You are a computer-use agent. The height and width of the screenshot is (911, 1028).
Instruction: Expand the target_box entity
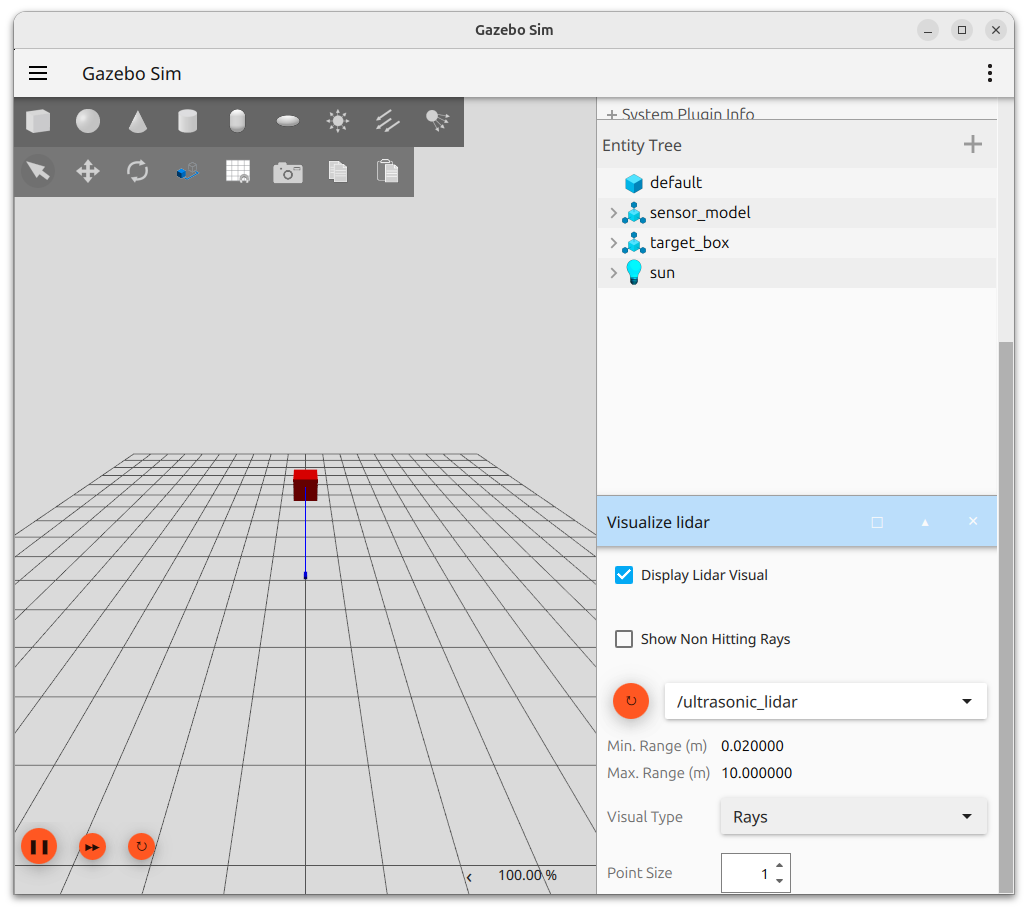pos(613,242)
